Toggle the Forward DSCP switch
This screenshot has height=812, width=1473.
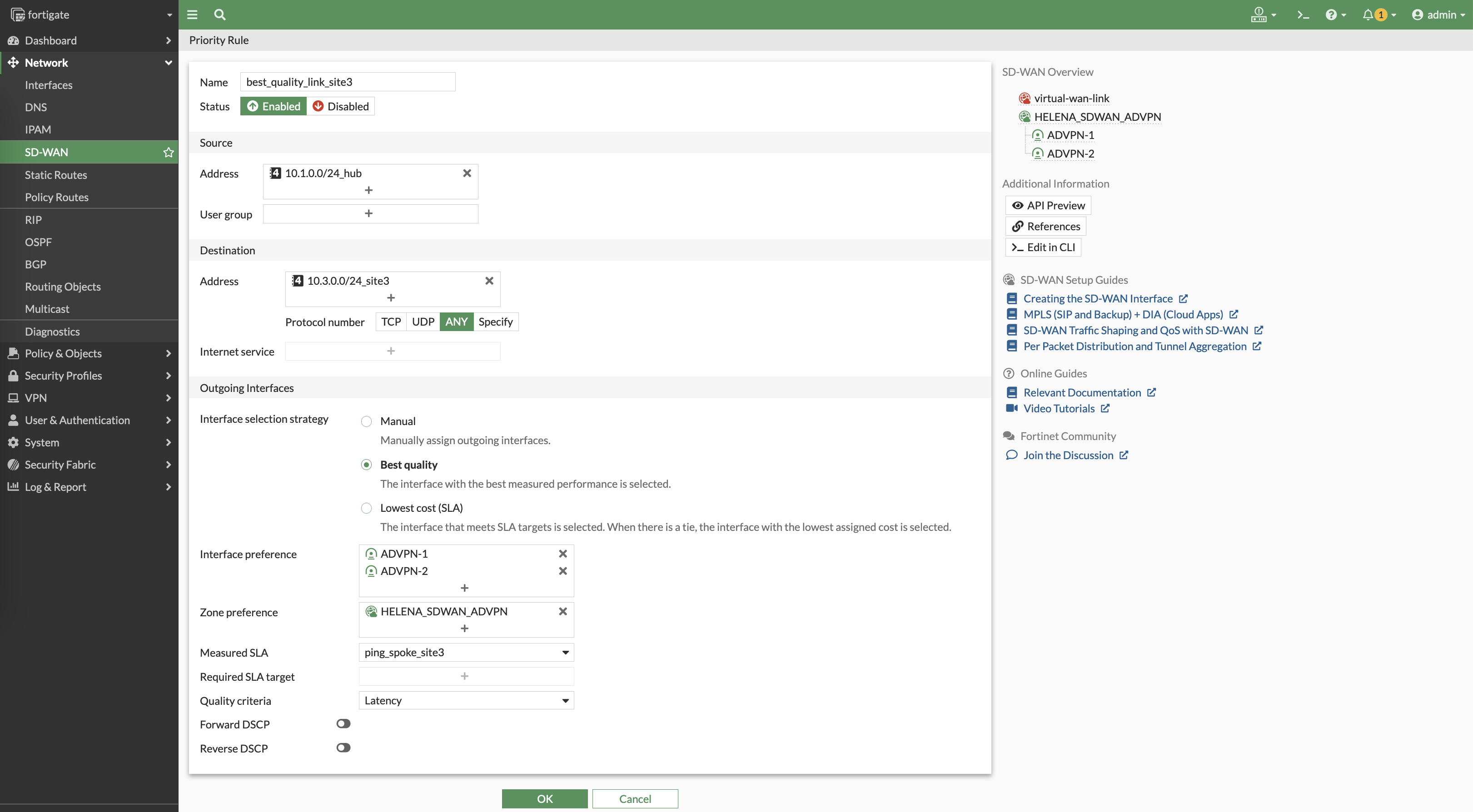tap(343, 724)
